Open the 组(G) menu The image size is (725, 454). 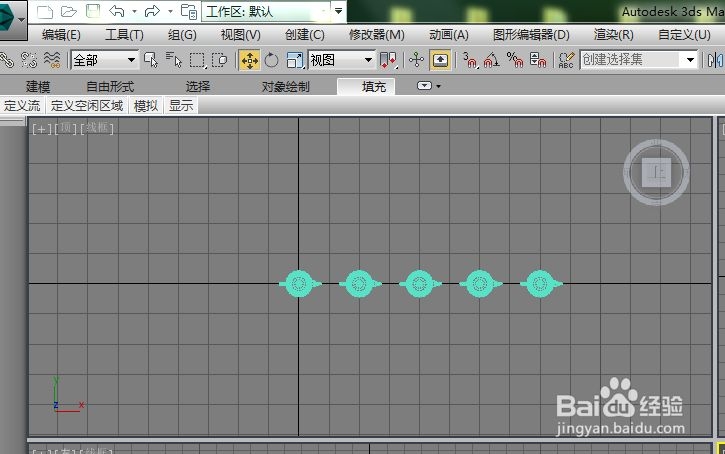tap(182, 35)
